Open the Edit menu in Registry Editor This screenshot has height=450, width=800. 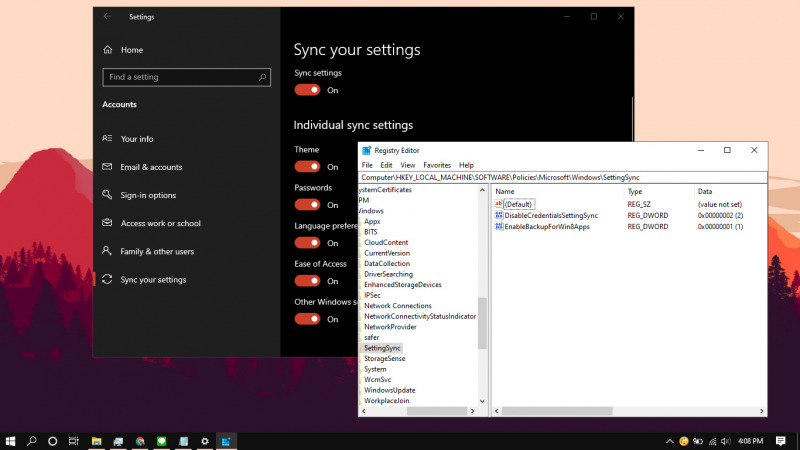tap(386, 165)
